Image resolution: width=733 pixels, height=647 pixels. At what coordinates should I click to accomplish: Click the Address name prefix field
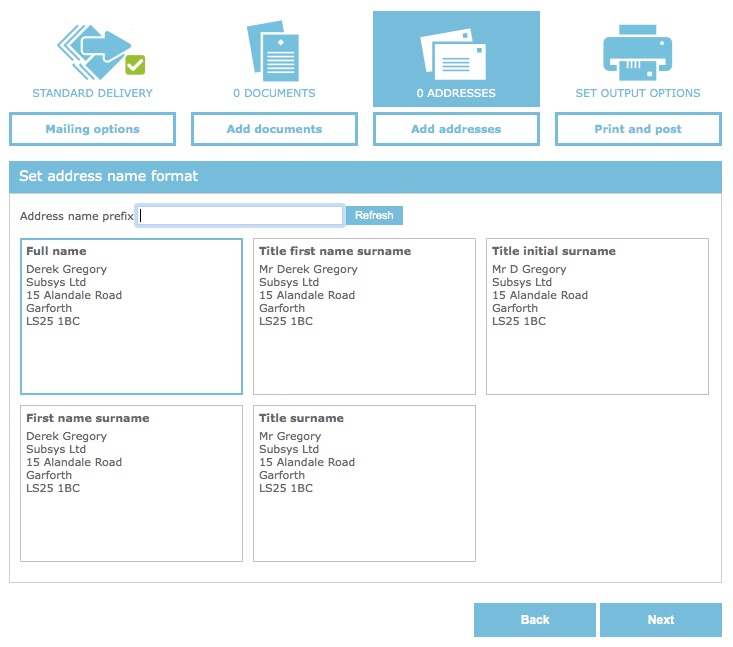point(240,216)
